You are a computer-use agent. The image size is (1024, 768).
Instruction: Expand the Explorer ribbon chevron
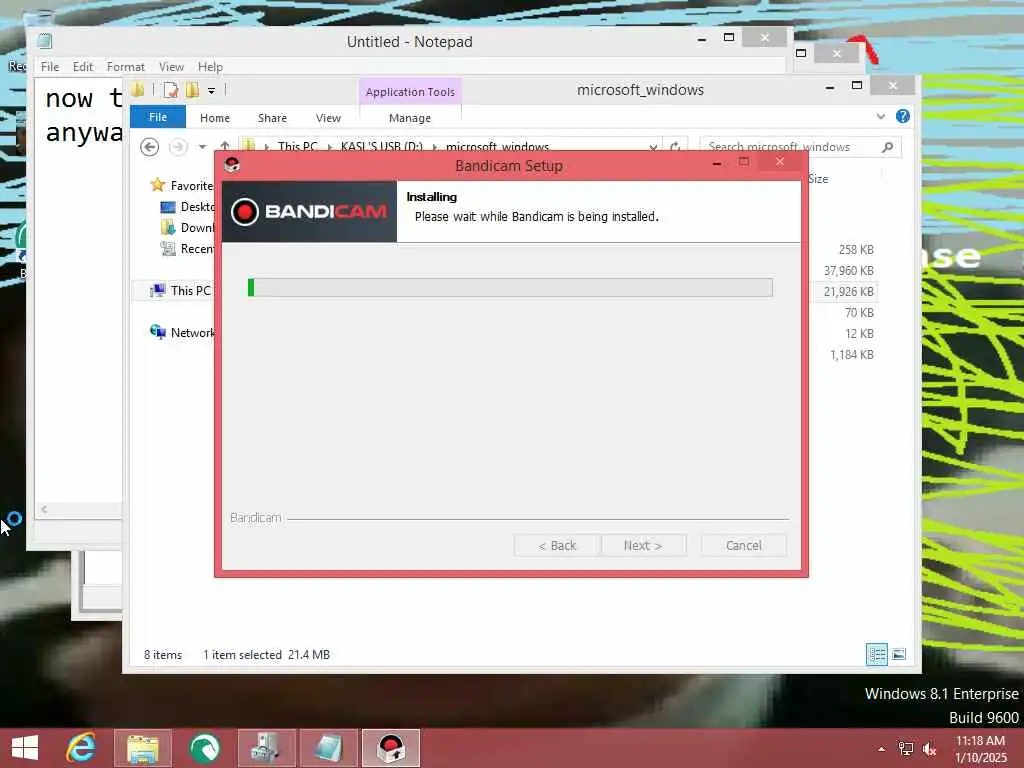pos(880,117)
